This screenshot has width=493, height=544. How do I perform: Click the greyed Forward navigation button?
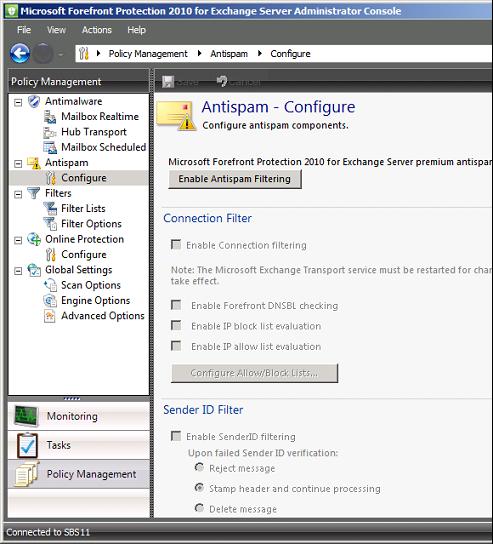[43, 53]
